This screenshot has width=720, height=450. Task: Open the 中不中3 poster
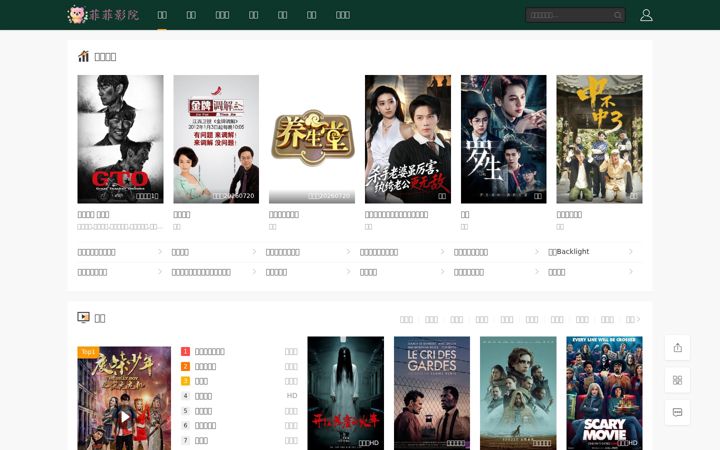coord(599,139)
